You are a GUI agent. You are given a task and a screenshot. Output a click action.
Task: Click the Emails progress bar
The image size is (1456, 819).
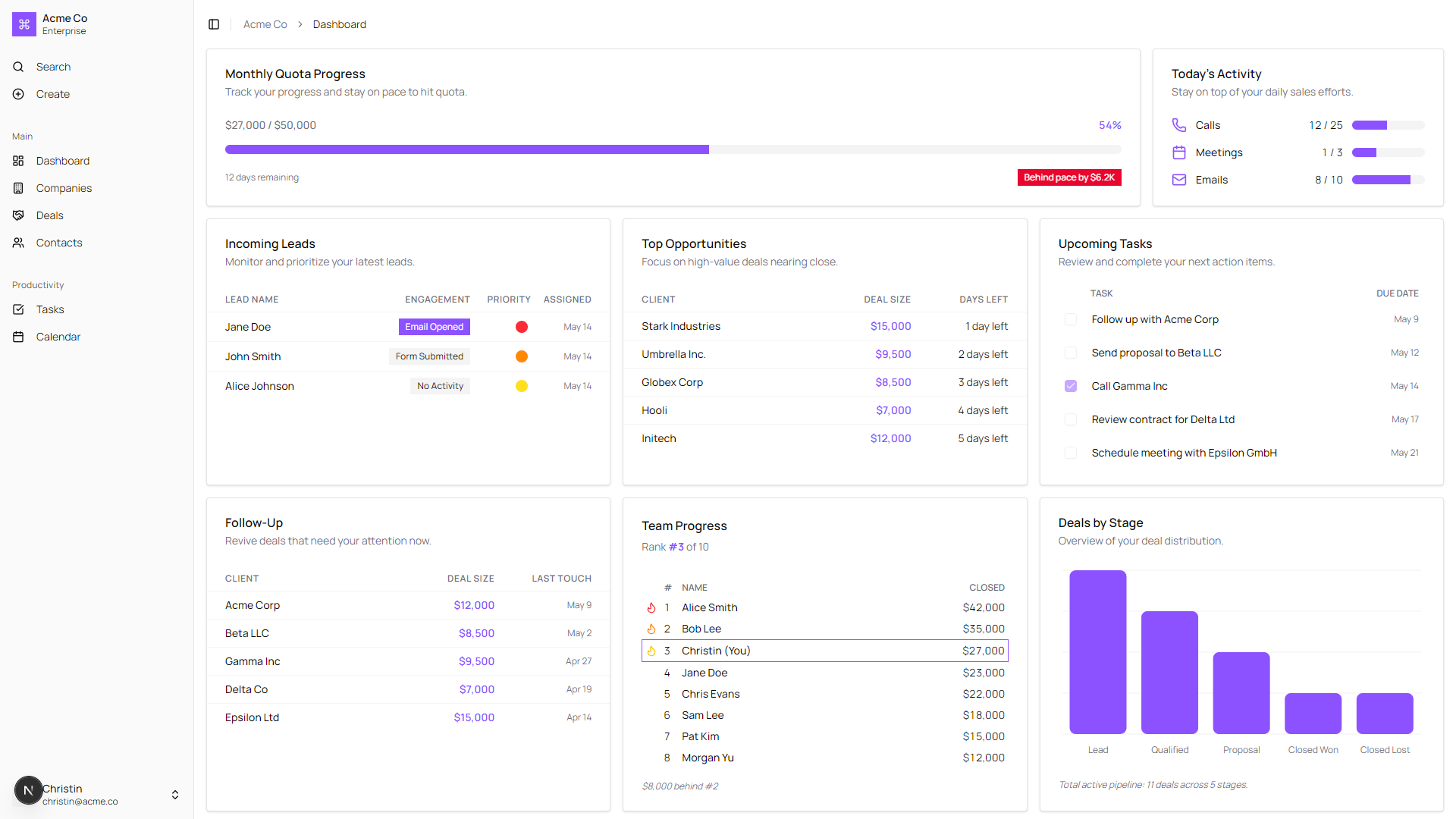[x=1389, y=180]
